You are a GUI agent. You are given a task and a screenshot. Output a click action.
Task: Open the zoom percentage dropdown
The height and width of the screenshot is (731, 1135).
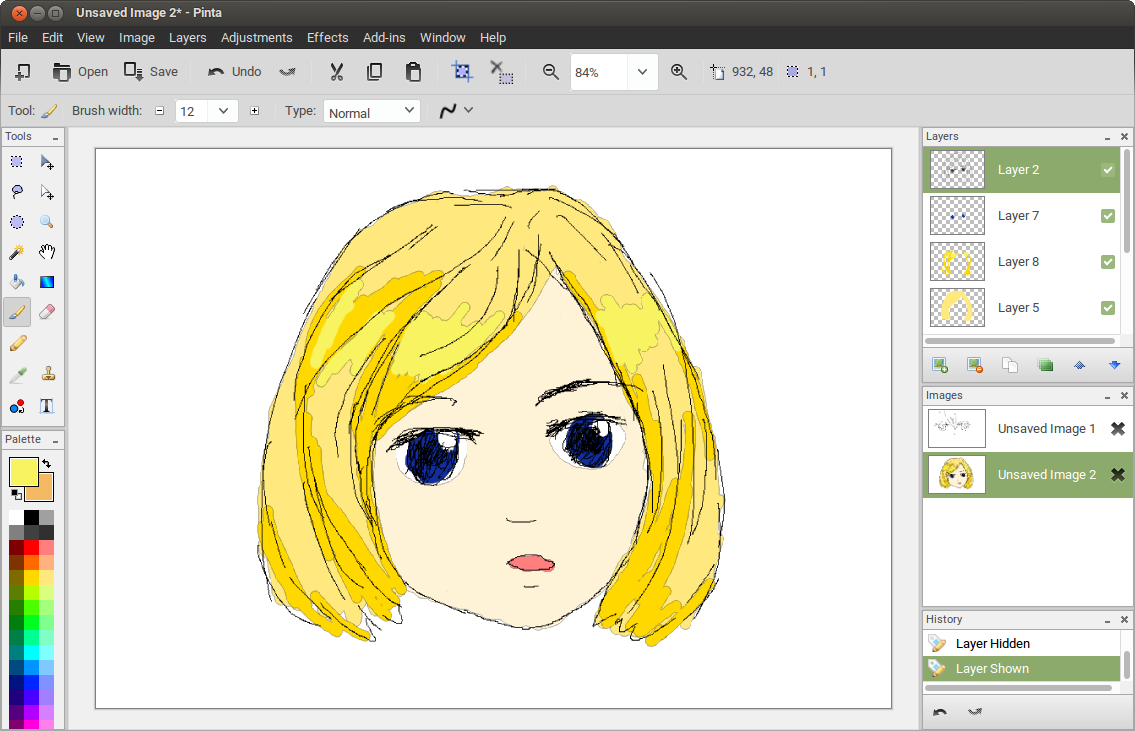tap(642, 72)
